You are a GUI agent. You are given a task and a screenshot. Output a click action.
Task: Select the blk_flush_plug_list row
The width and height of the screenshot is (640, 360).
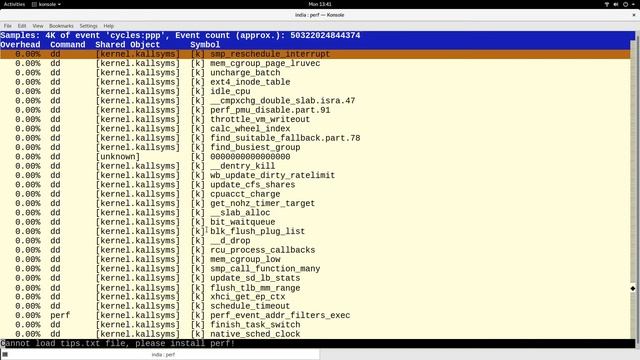tap(315, 231)
